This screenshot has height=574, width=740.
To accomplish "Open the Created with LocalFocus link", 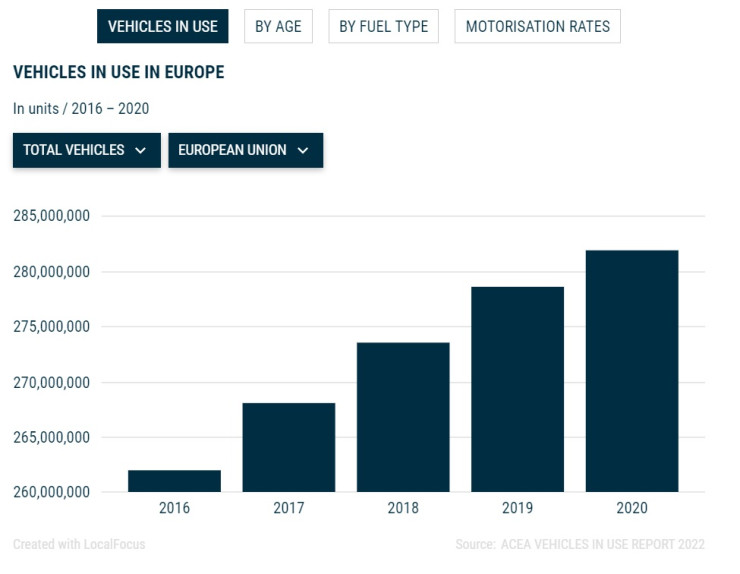I will (79, 545).
